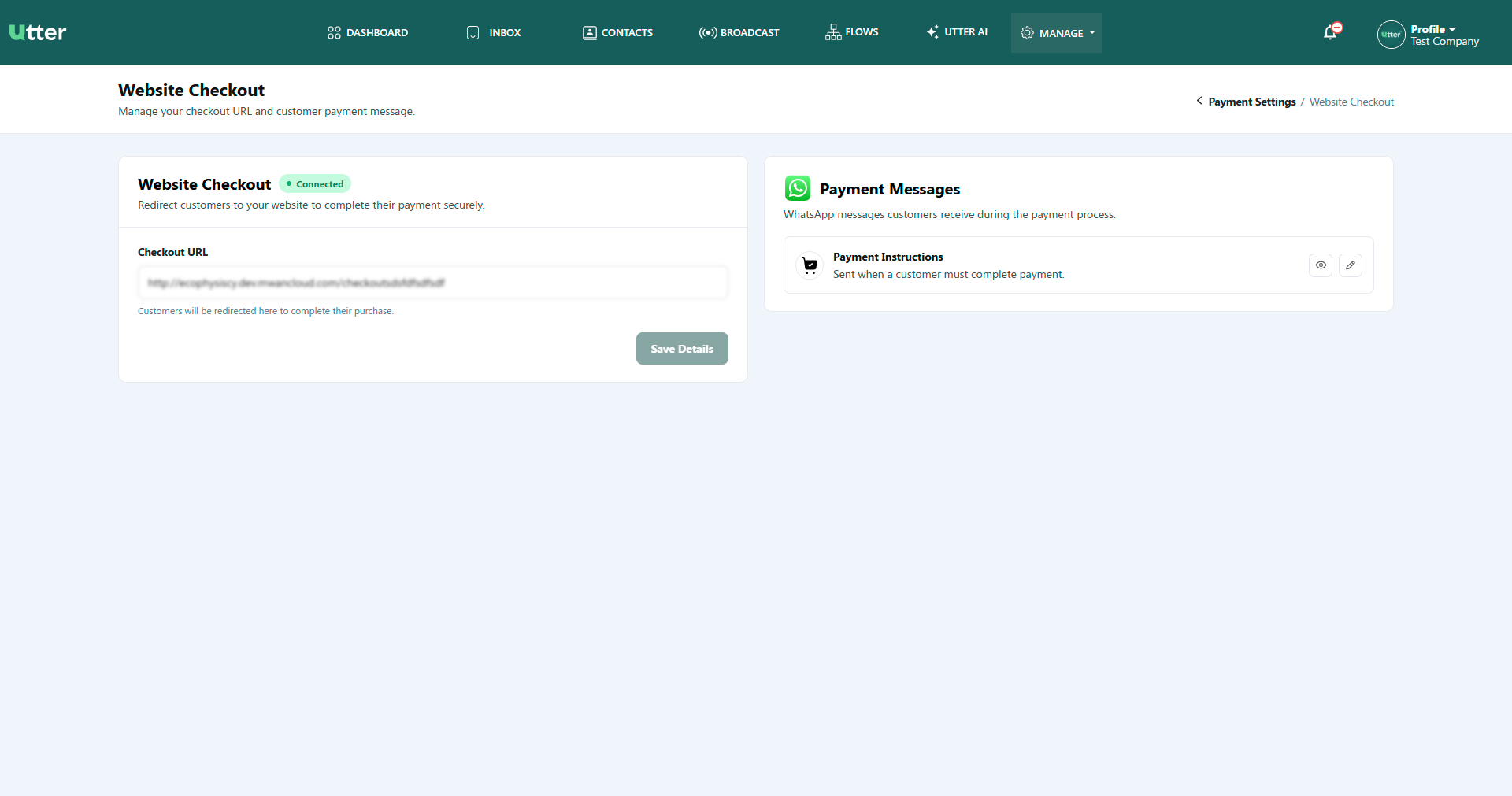
Task: Preview Payment Instructions with the eye icon
Action: point(1321,265)
